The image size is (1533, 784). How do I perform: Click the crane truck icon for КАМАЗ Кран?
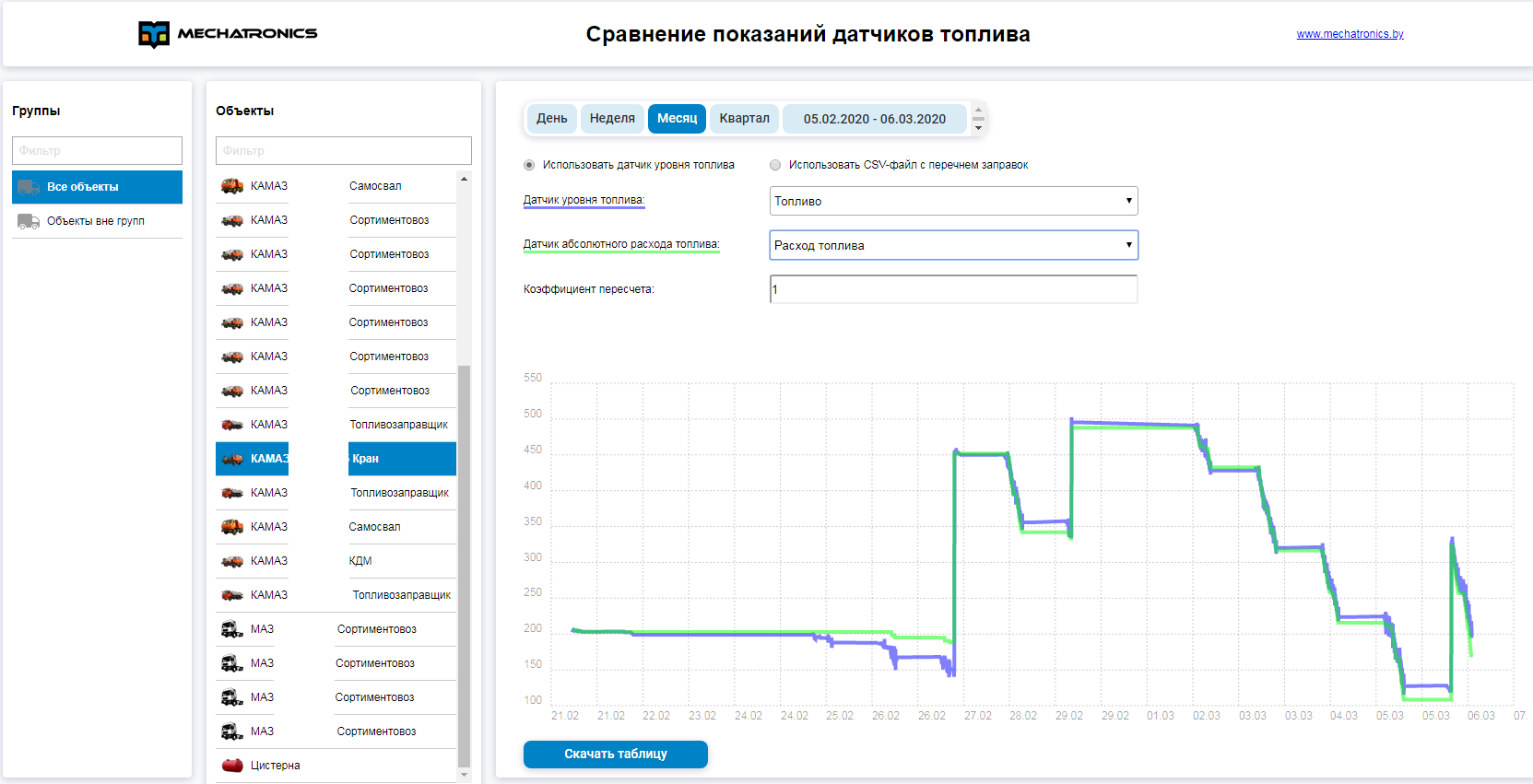232,459
